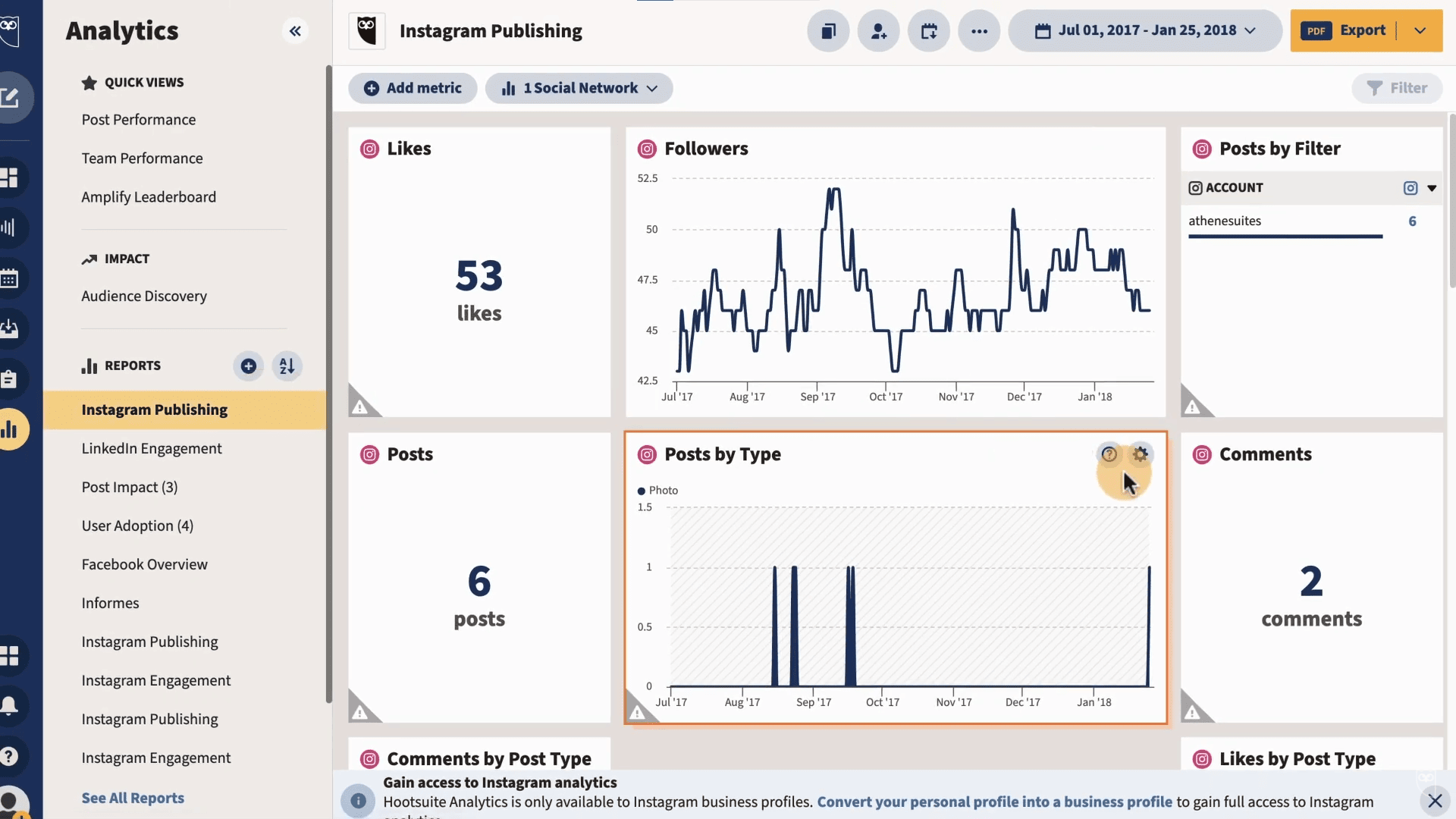The image size is (1456, 819).
Task: Open the LinkedIn Engagement report
Action: pyautogui.click(x=152, y=449)
